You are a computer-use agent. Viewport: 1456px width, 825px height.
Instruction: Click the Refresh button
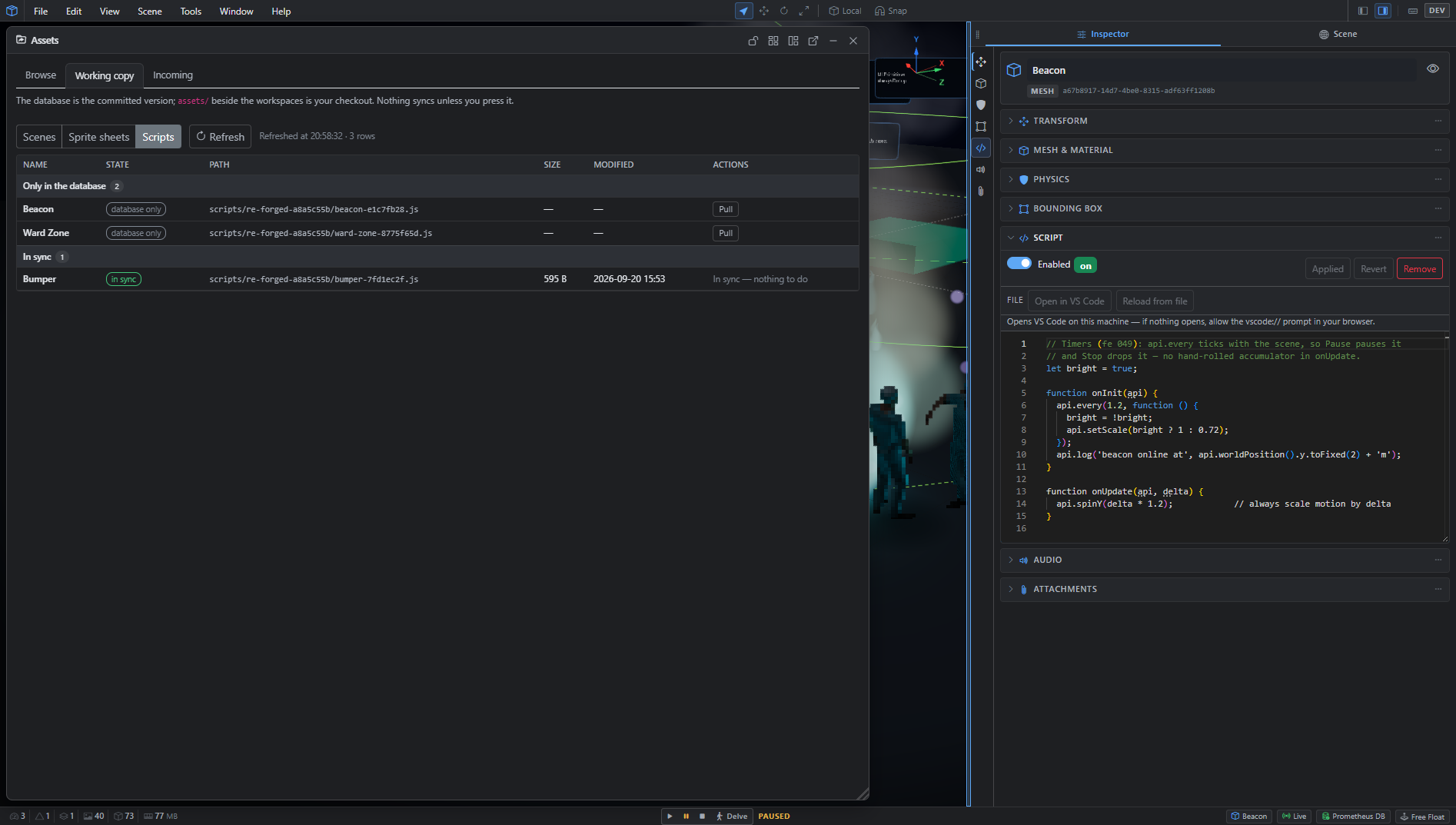point(221,137)
